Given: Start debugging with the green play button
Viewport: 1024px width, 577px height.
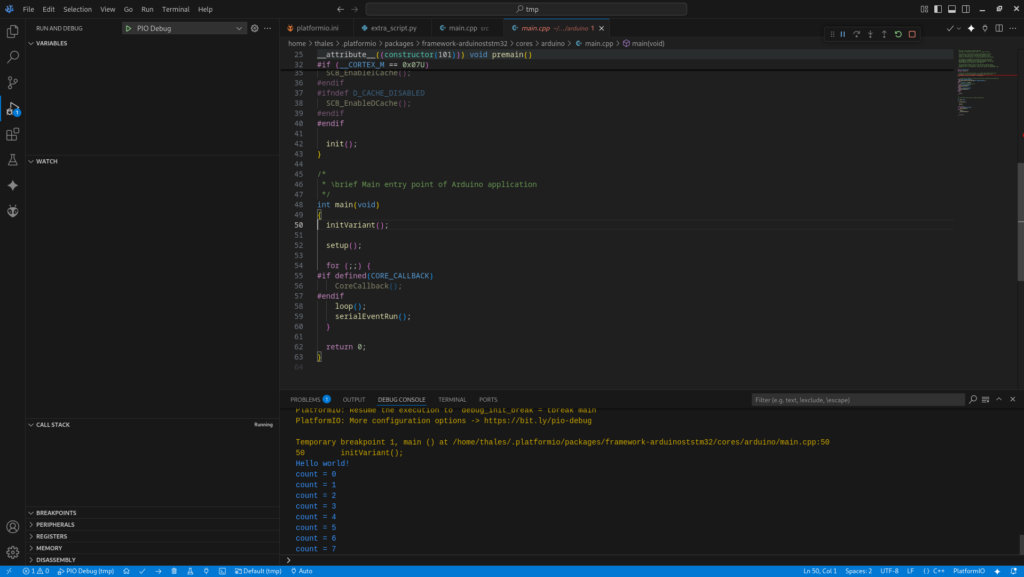Looking at the screenshot, I should [x=129, y=28].
